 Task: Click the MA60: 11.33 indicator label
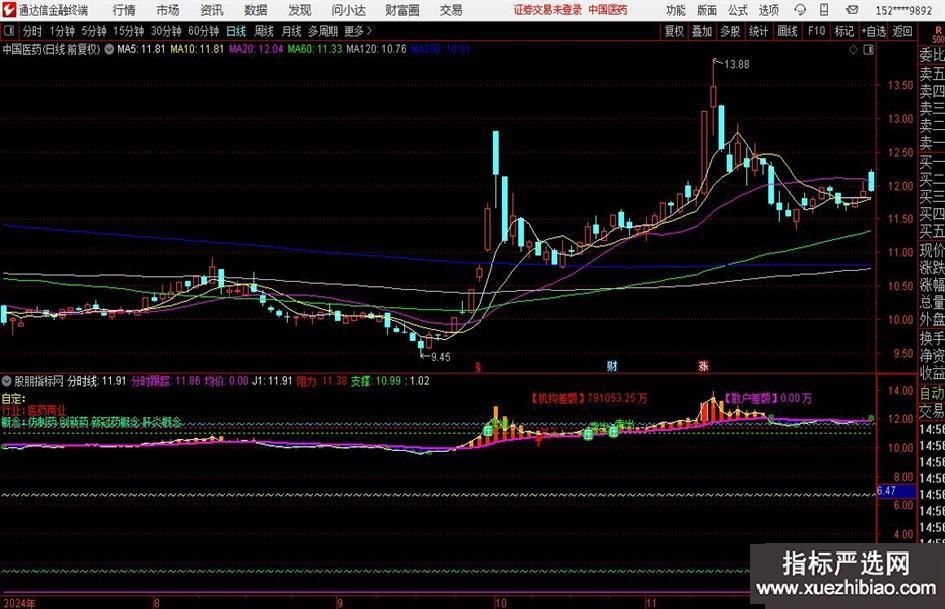click(315, 49)
